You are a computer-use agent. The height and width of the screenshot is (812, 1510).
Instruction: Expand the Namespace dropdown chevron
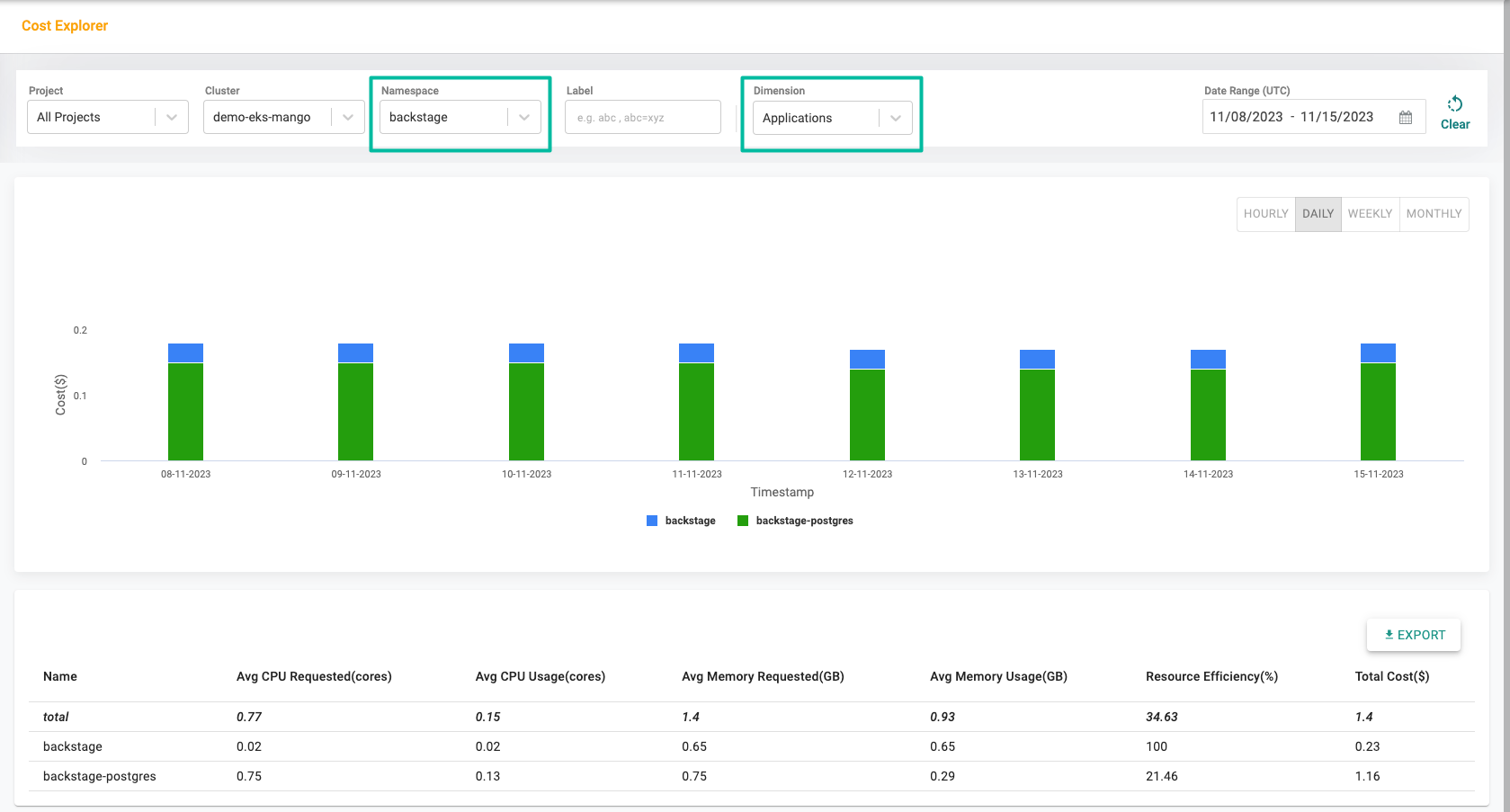pos(524,117)
